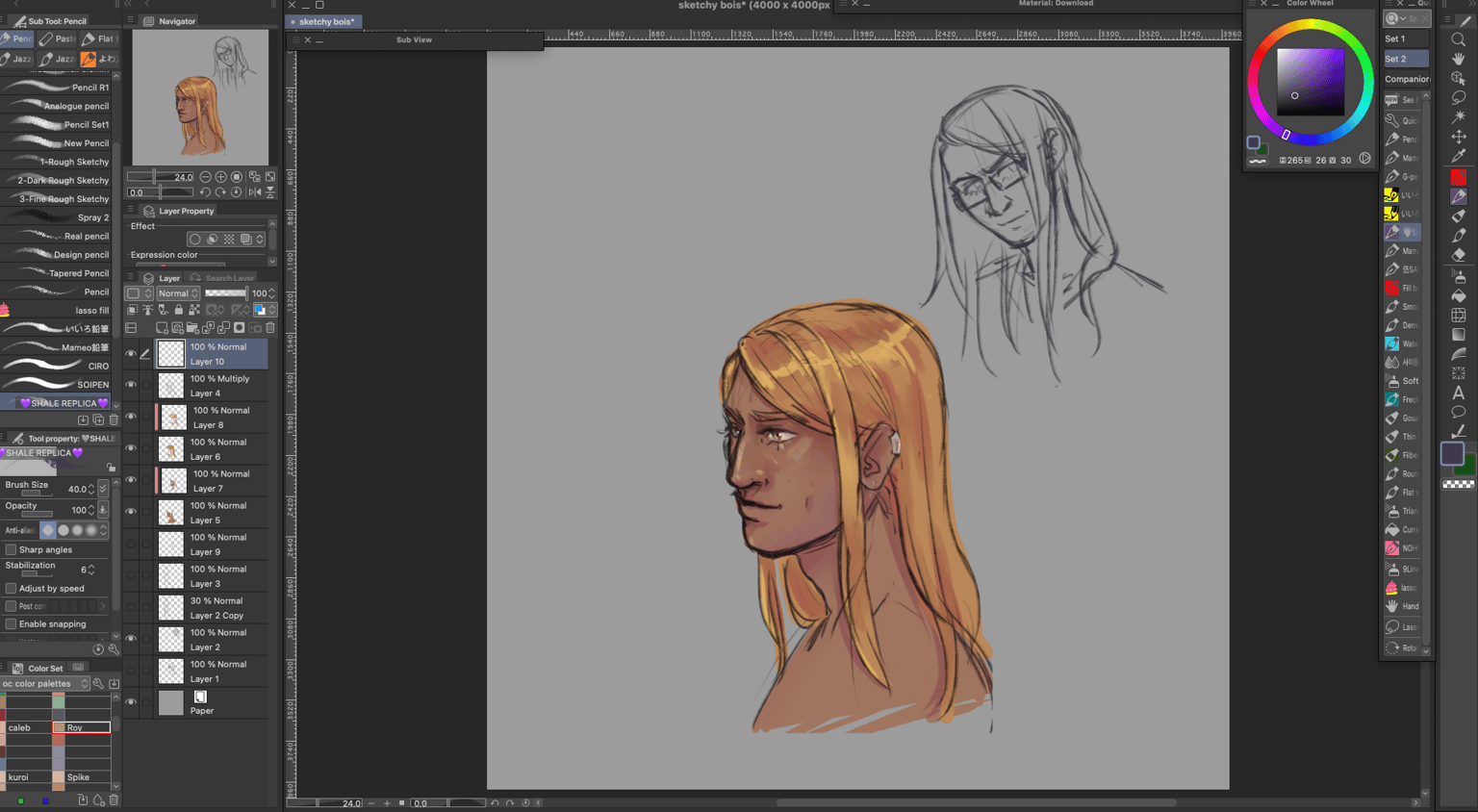Rotate canvas left in Navigator
The image size is (1478, 812).
point(205,192)
